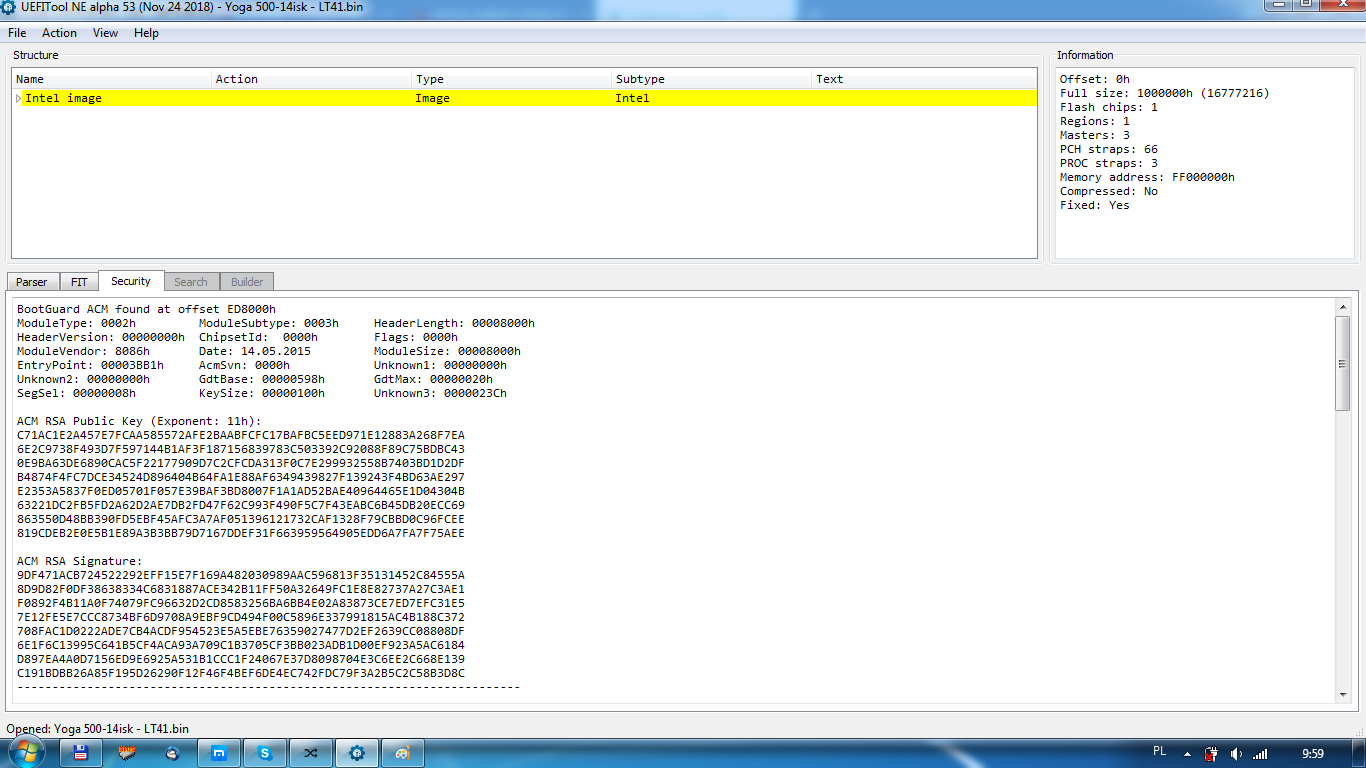Viewport: 1366px width, 768px height.
Task: Click the UEFITool gear taskbar icon
Action: (x=357, y=753)
